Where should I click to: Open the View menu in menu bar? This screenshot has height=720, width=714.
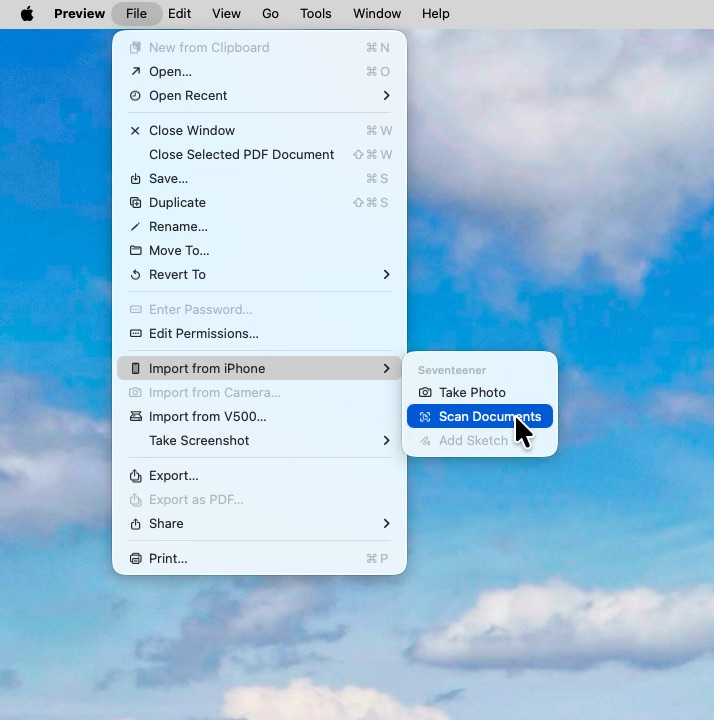click(226, 14)
